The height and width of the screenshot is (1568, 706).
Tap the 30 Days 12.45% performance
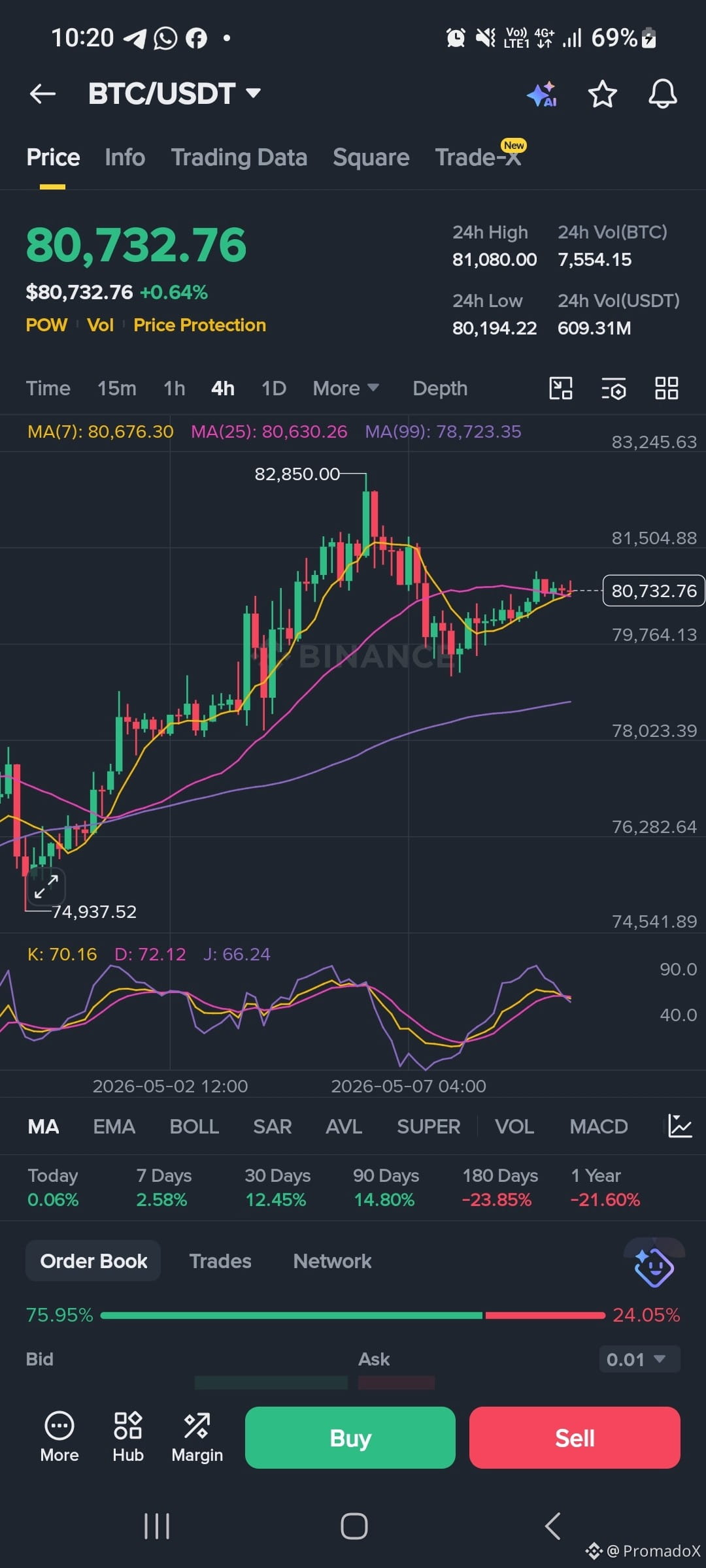[277, 1187]
